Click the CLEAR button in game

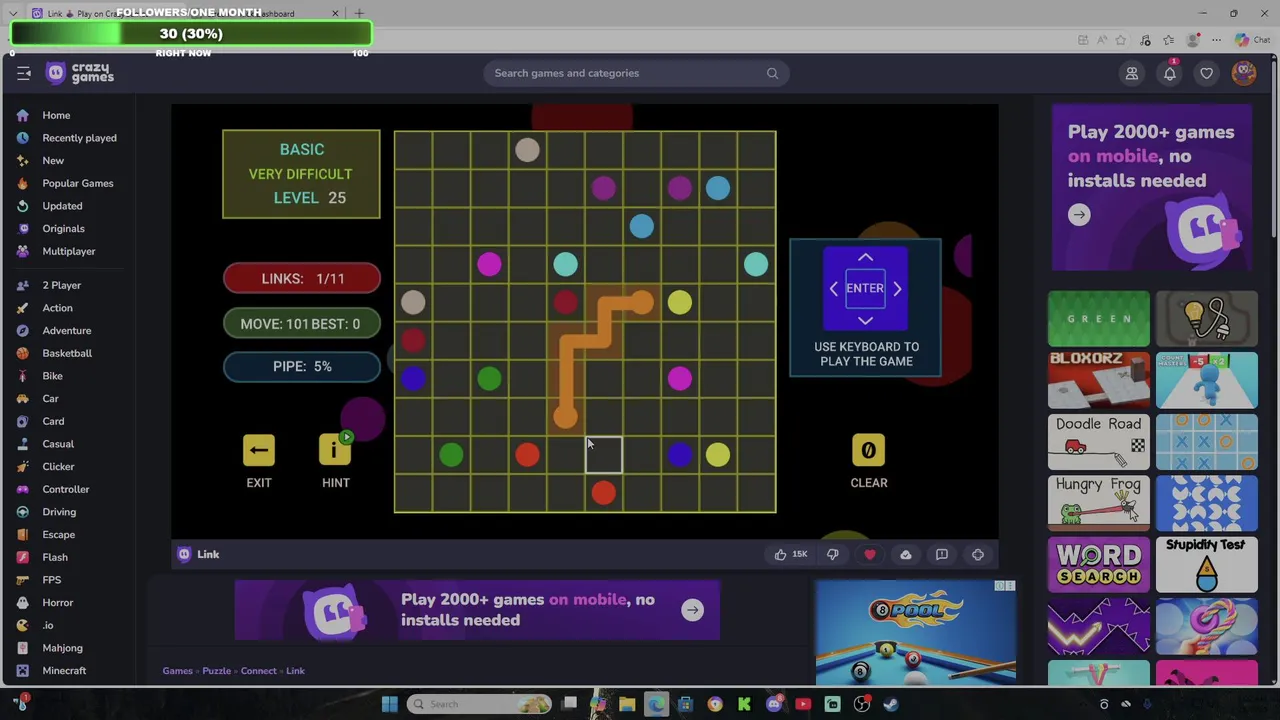pyautogui.click(x=868, y=451)
